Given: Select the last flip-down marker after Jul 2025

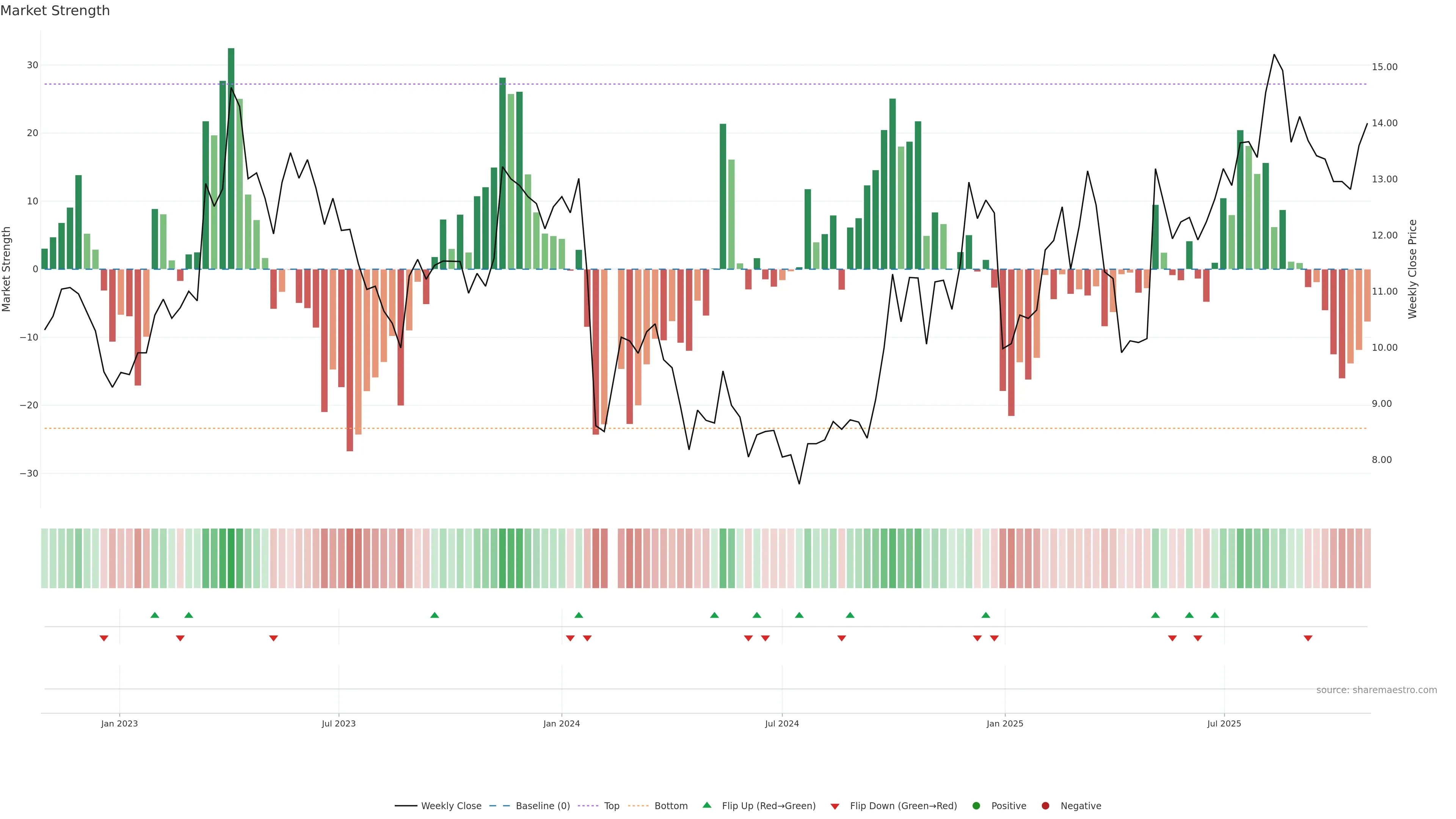Looking at the screenshot, I should (1308, 638).
